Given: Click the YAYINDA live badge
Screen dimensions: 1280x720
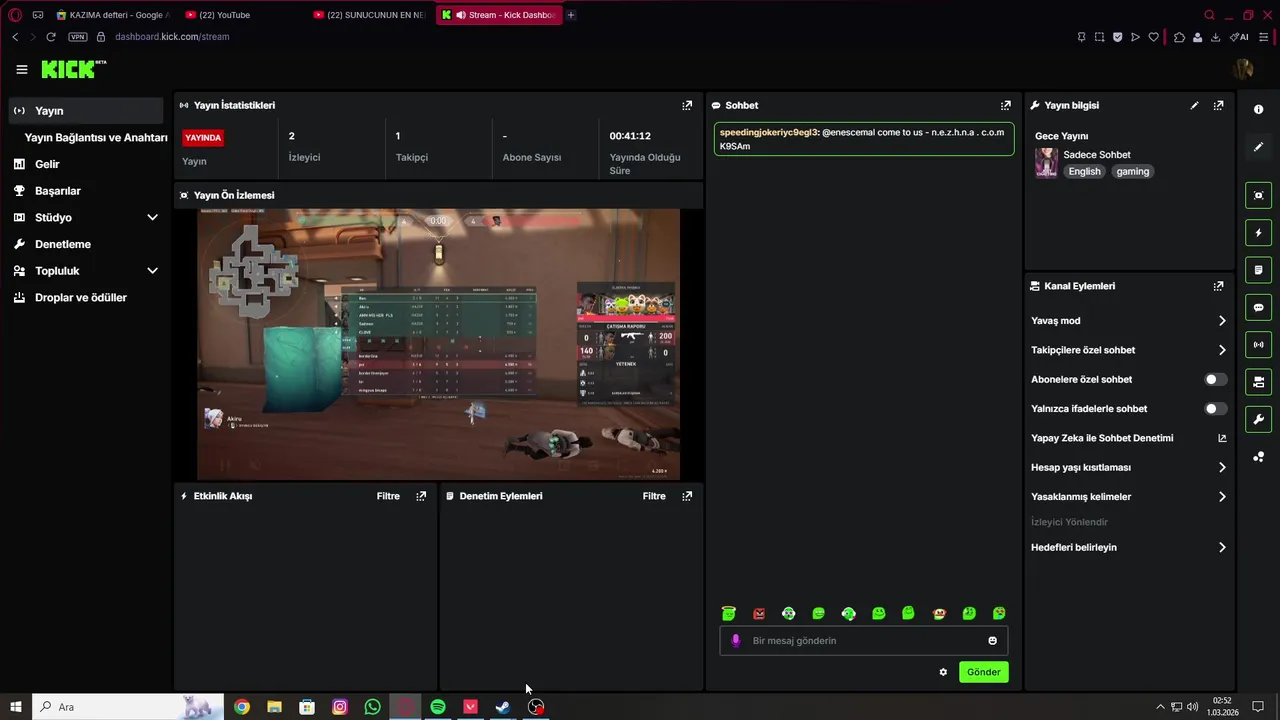Looking at the screenshot, I should coord(203,138).
